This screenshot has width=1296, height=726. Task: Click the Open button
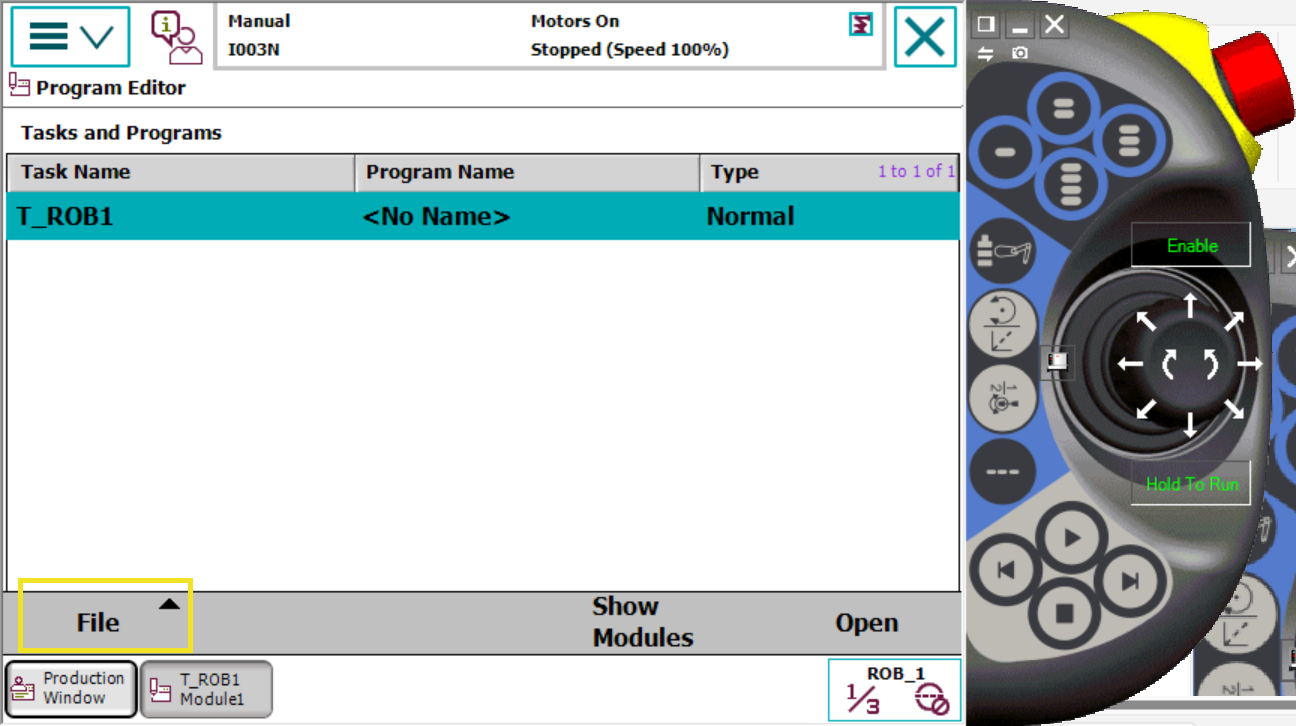click(866, 622)
